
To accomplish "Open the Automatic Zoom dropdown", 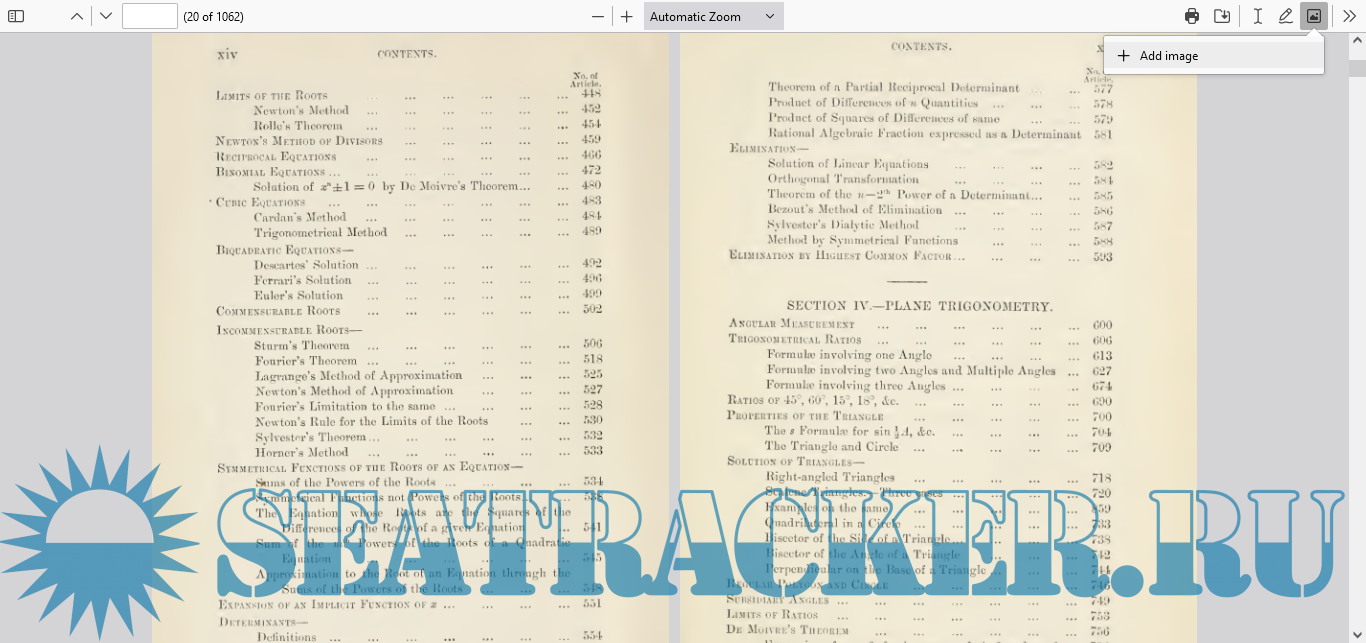I will 712,16.
